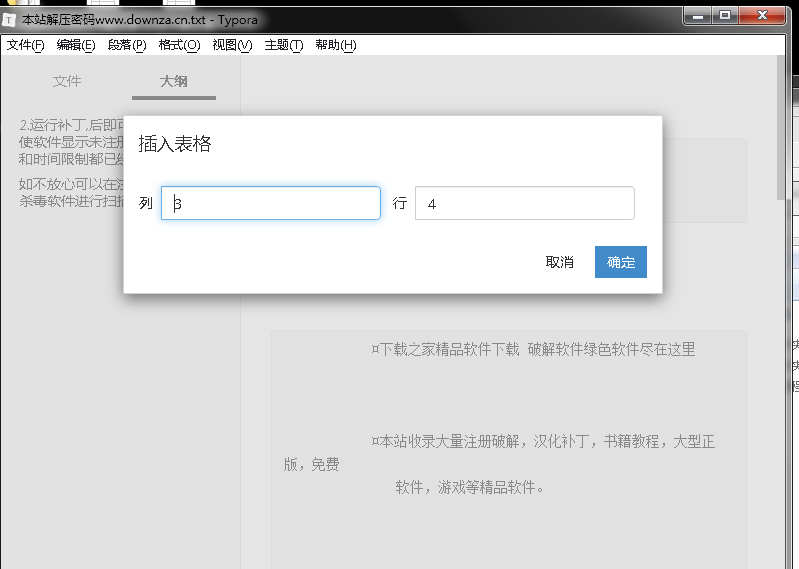Switch to the 大纲 sidebar tab
The image size is (799, 569).
click(x=173, y=82)
